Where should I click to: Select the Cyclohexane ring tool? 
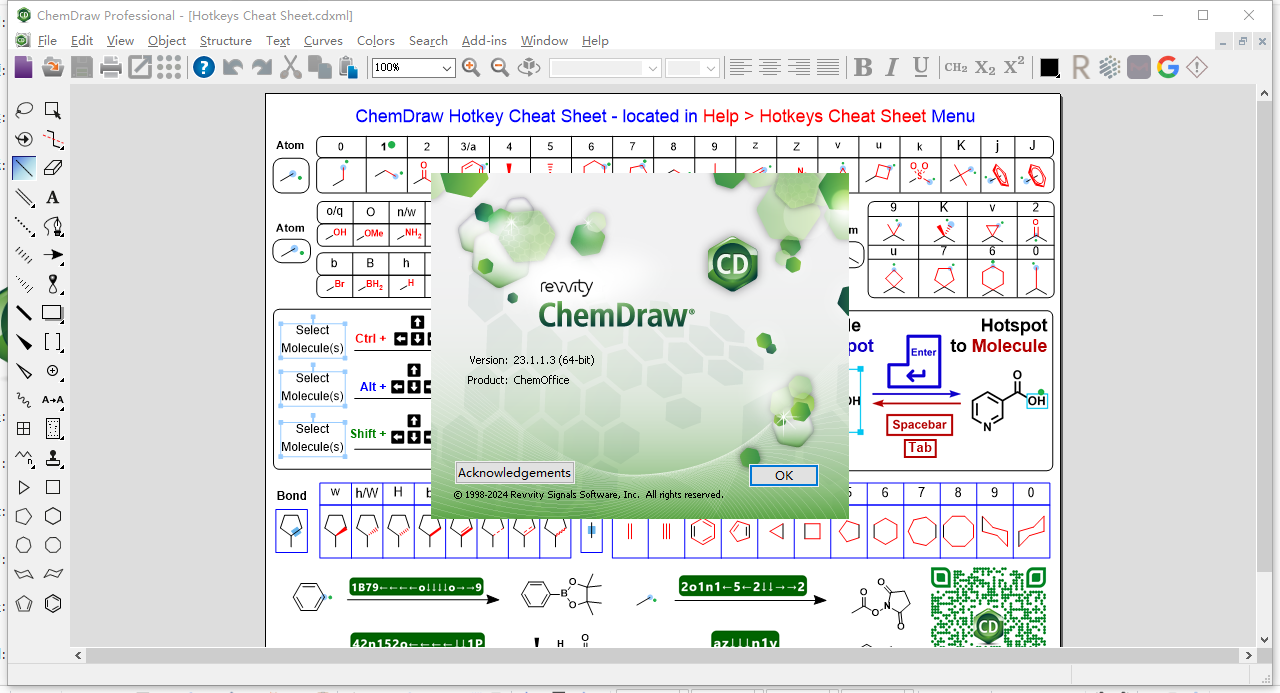52,516
